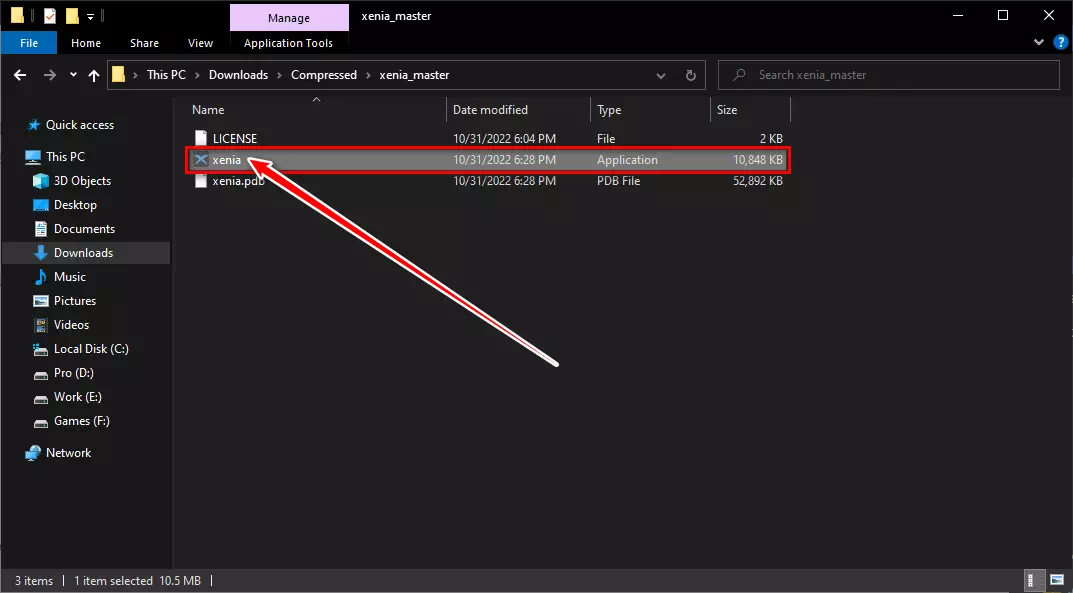1073x593 pixels.
Task: Open Network in the sidebar
Action: [x=68, y=453]
